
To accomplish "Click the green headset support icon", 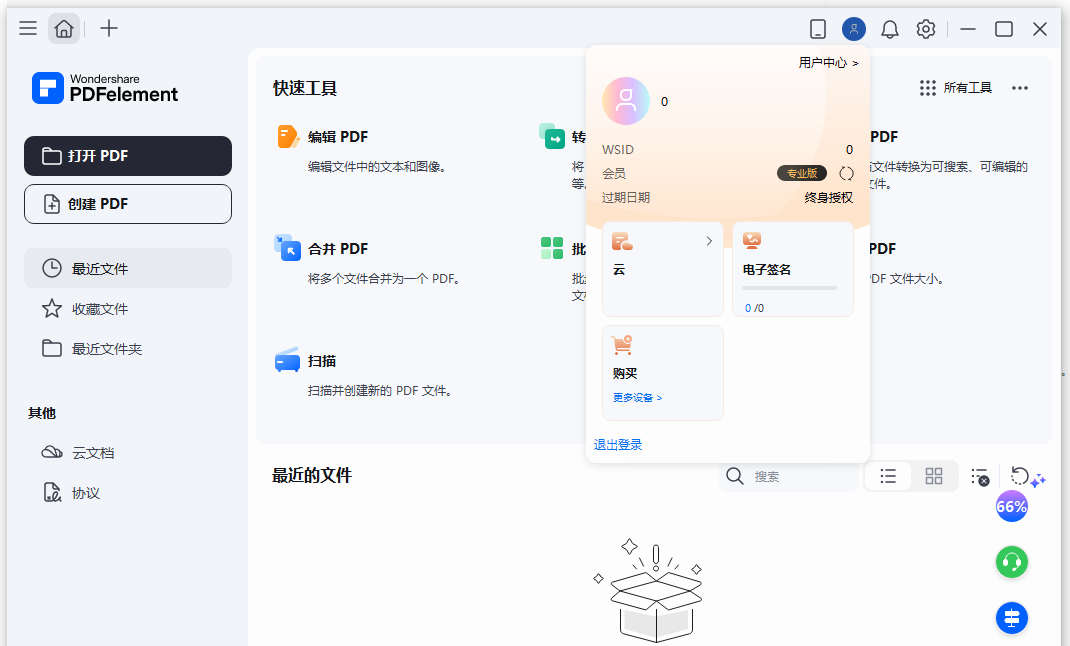I will click(1011, 562).
